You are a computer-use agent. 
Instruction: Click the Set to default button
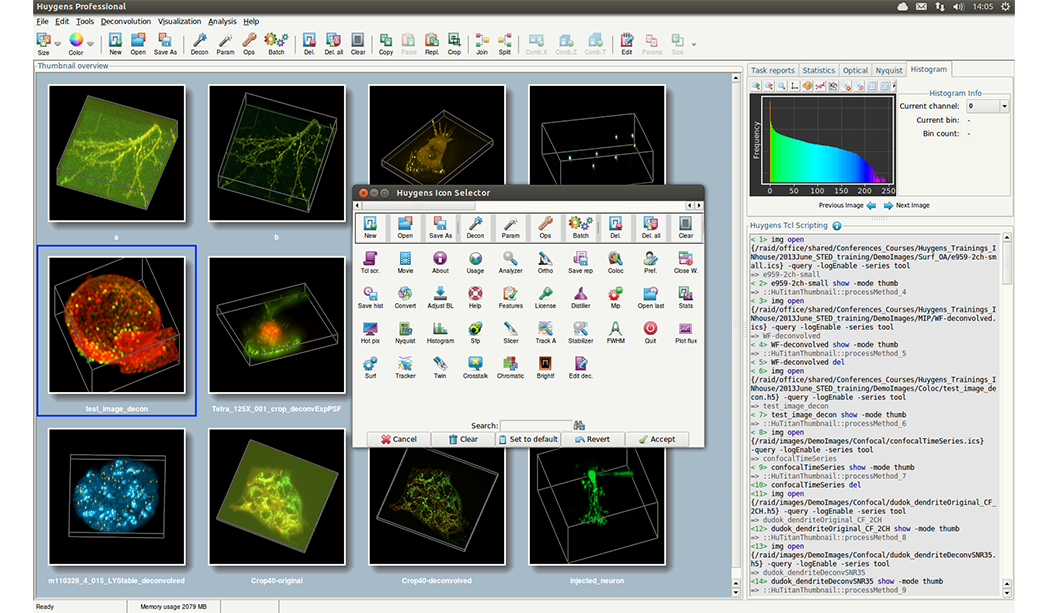pos(528,439)
